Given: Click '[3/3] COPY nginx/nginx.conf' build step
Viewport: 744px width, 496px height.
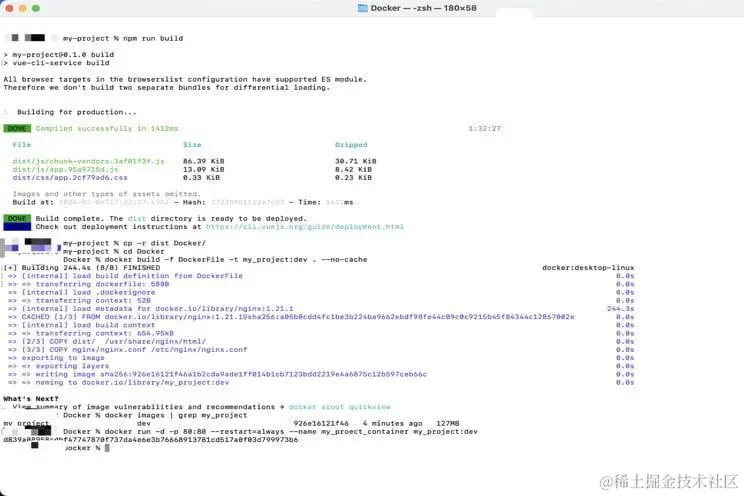Looking at the screenshot, I should (134, 349).
